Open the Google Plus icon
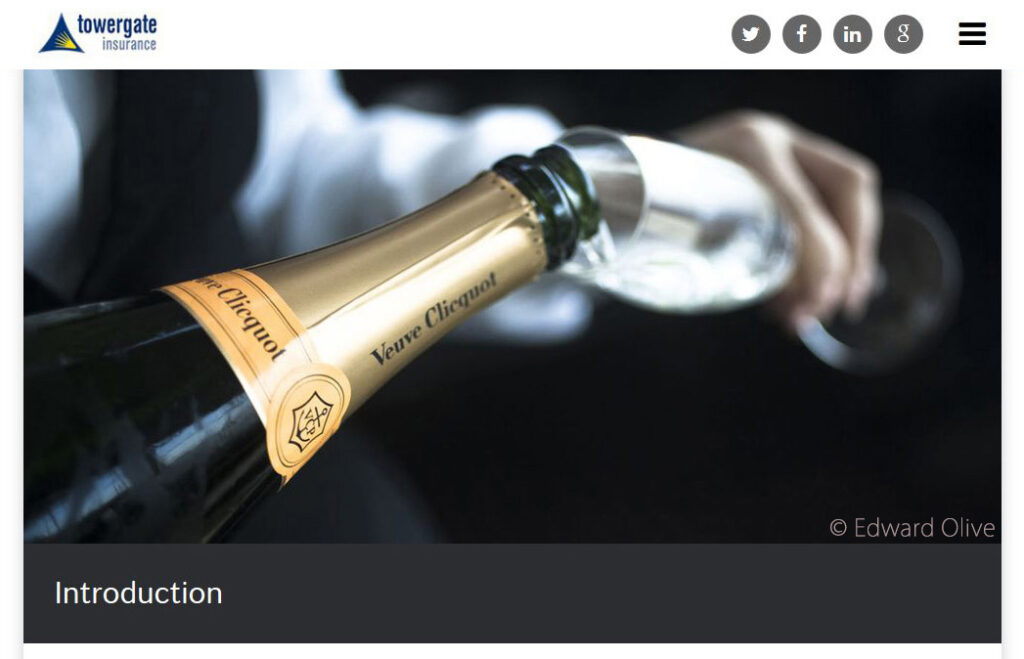 coord(903,34)
